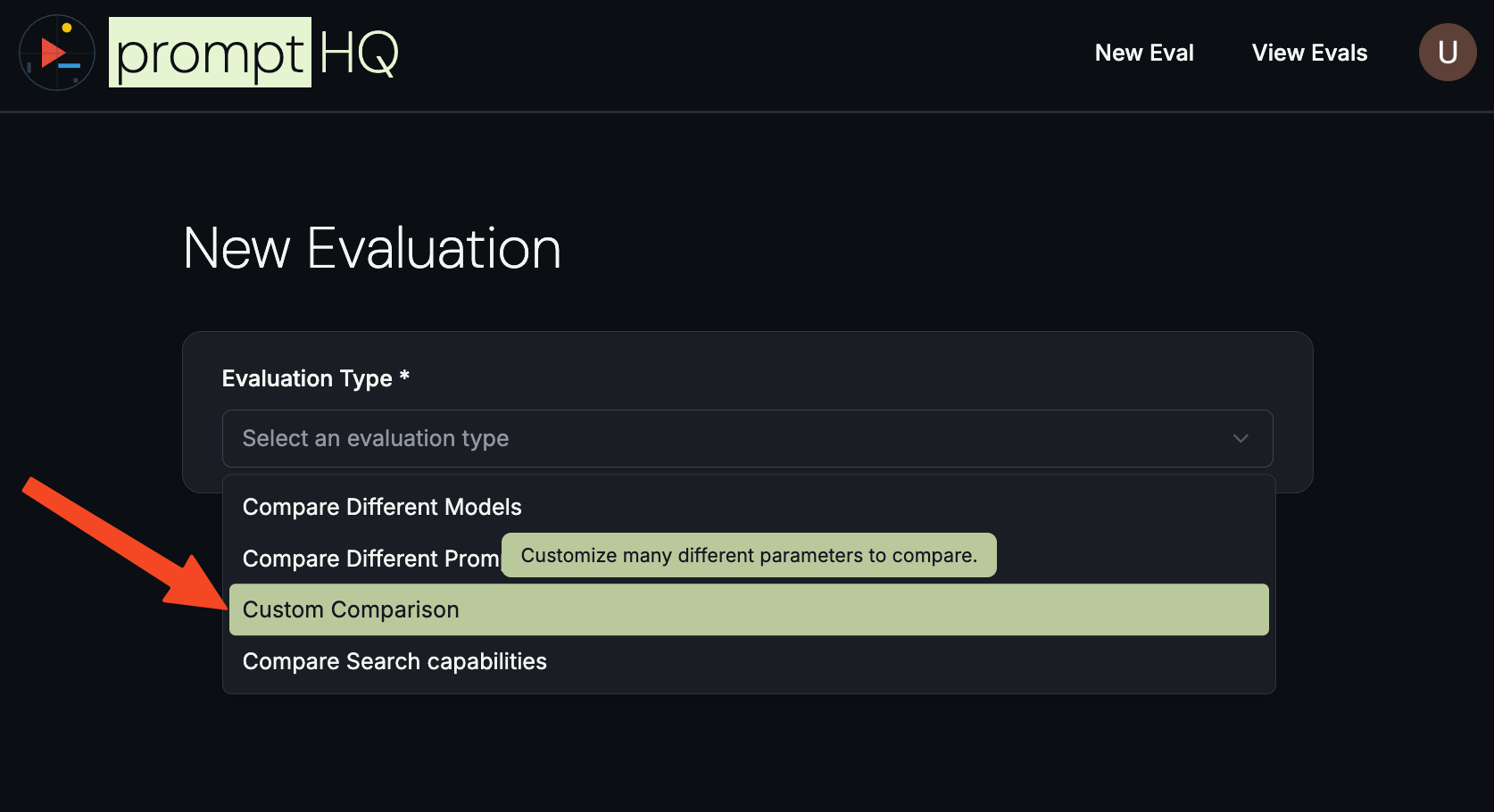Click the Evaluation Type required field label
1494x812 pixels.
(315, 378)
